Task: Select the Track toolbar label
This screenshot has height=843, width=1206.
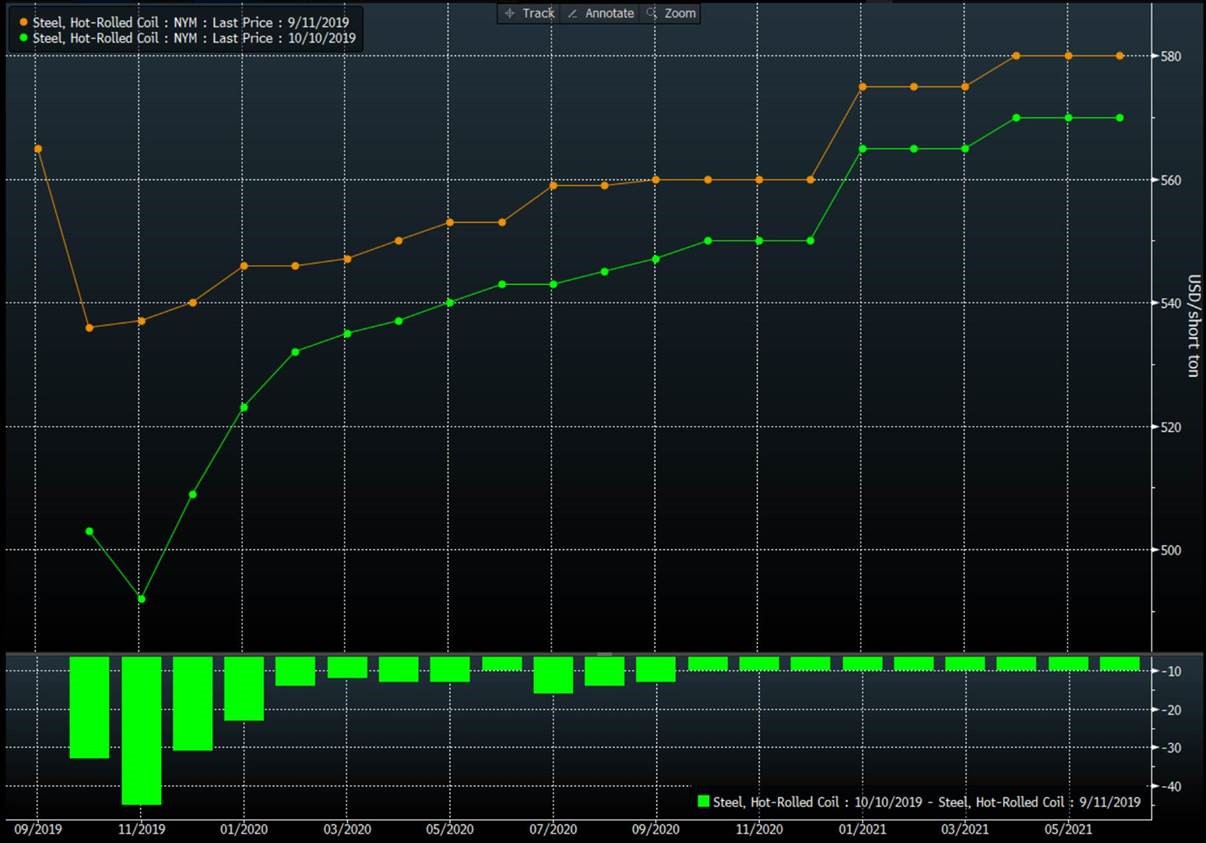Action: coord(538,13)
